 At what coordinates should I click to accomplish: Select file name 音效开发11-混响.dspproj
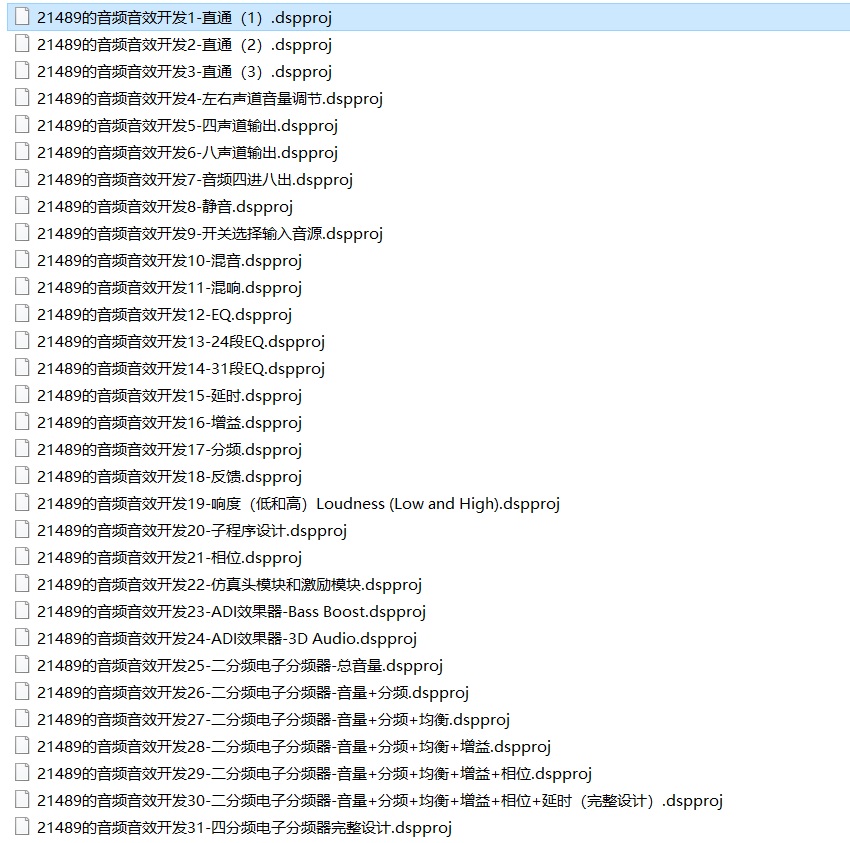[170, 288]
